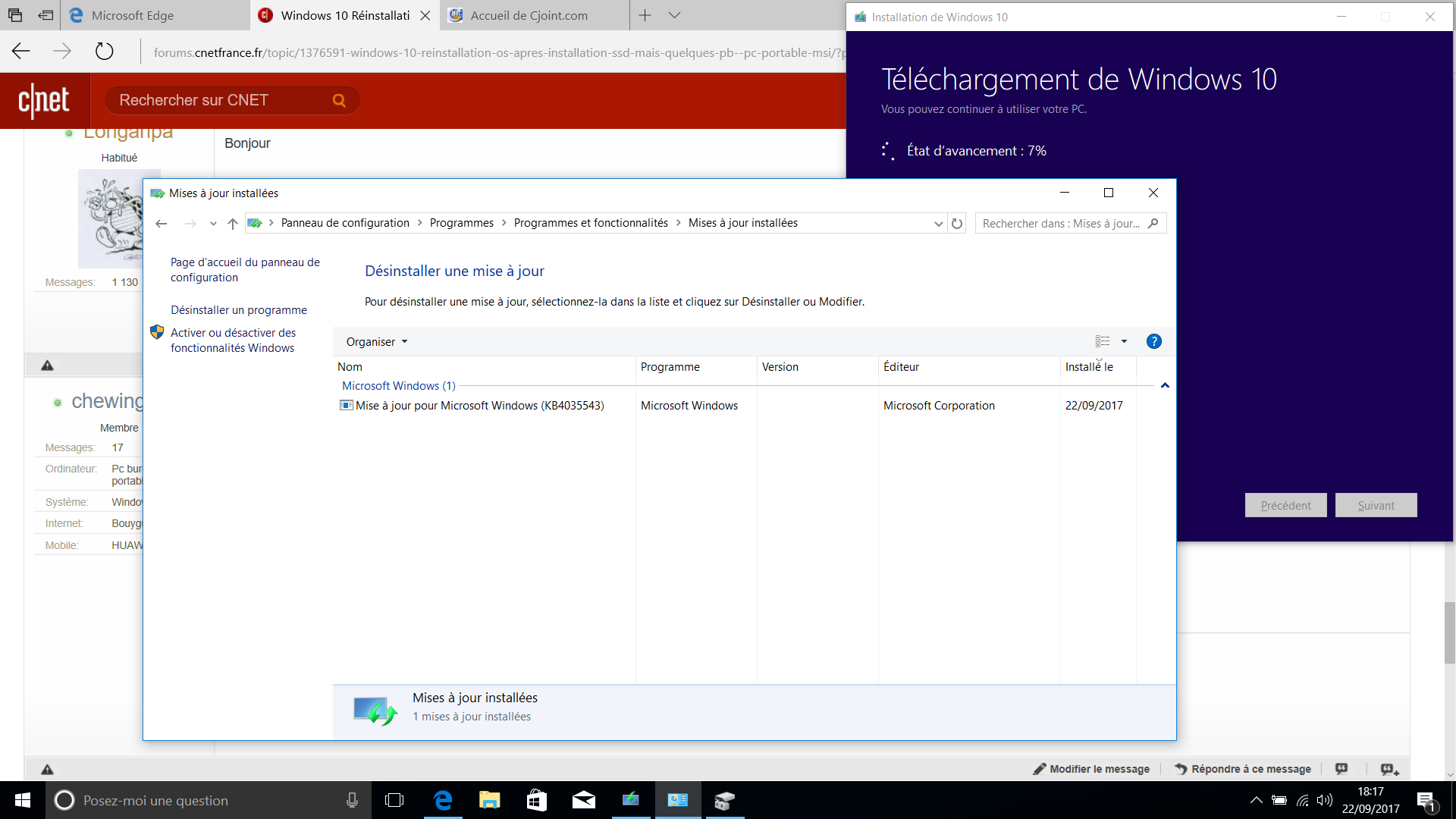Click Programmes breadcrumb
Screen dimensions: 1456x819
point(461,223)
